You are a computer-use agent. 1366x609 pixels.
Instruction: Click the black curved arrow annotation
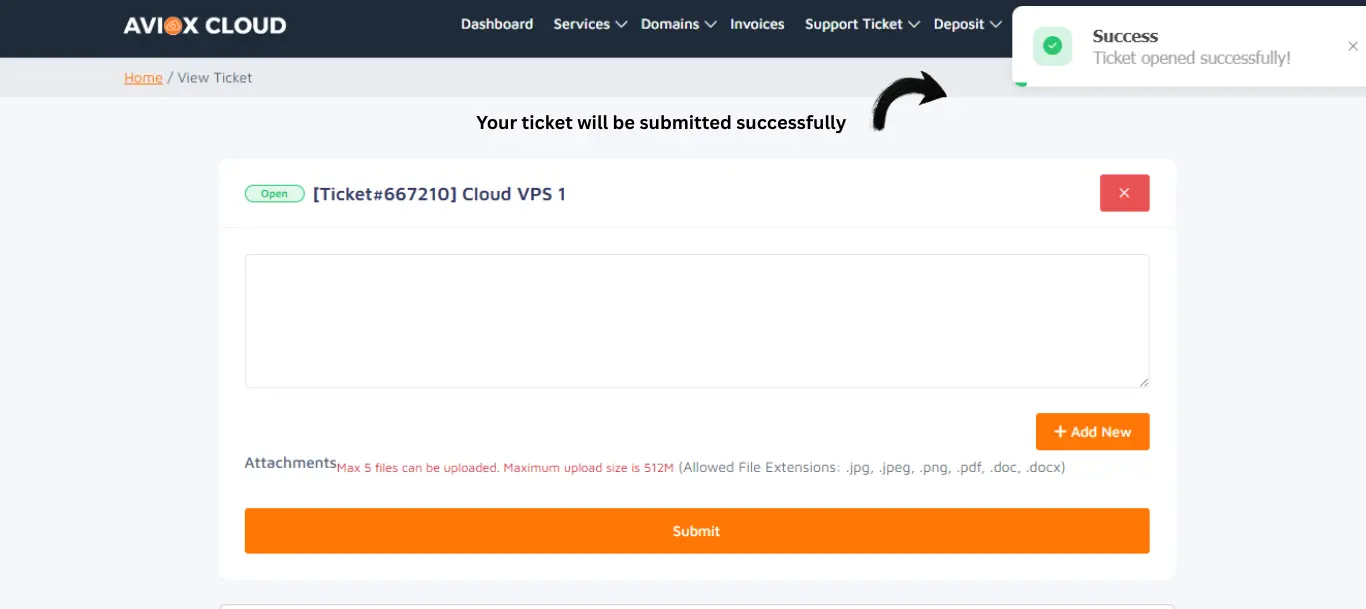pyautogui.click(x=909, y=99)
